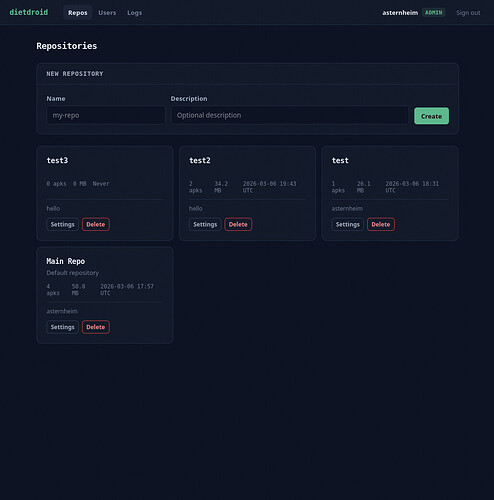Open the dietdroid home logo
The image size is (494, 500).
pos(29,12)
